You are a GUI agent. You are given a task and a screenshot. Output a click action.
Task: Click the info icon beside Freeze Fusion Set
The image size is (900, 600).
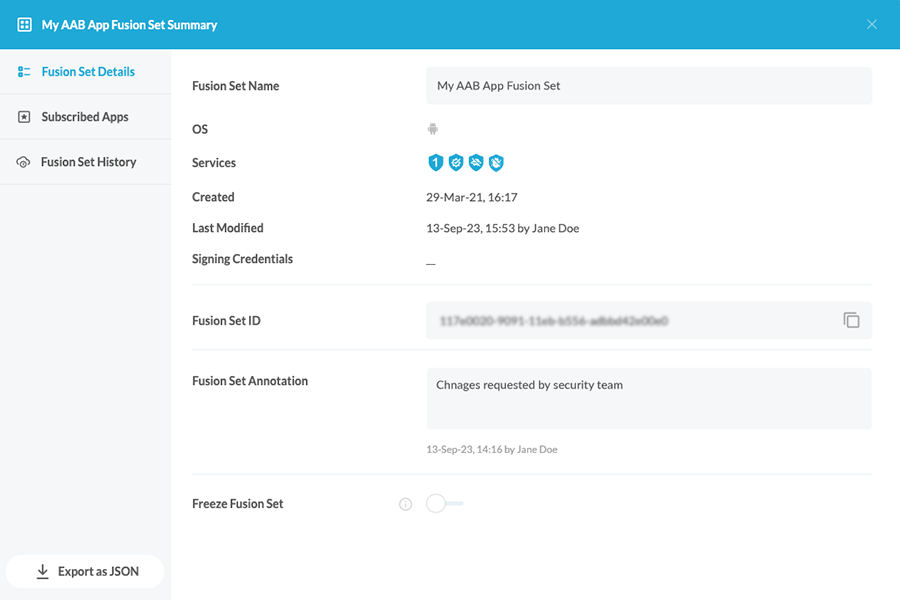point(405,504)
